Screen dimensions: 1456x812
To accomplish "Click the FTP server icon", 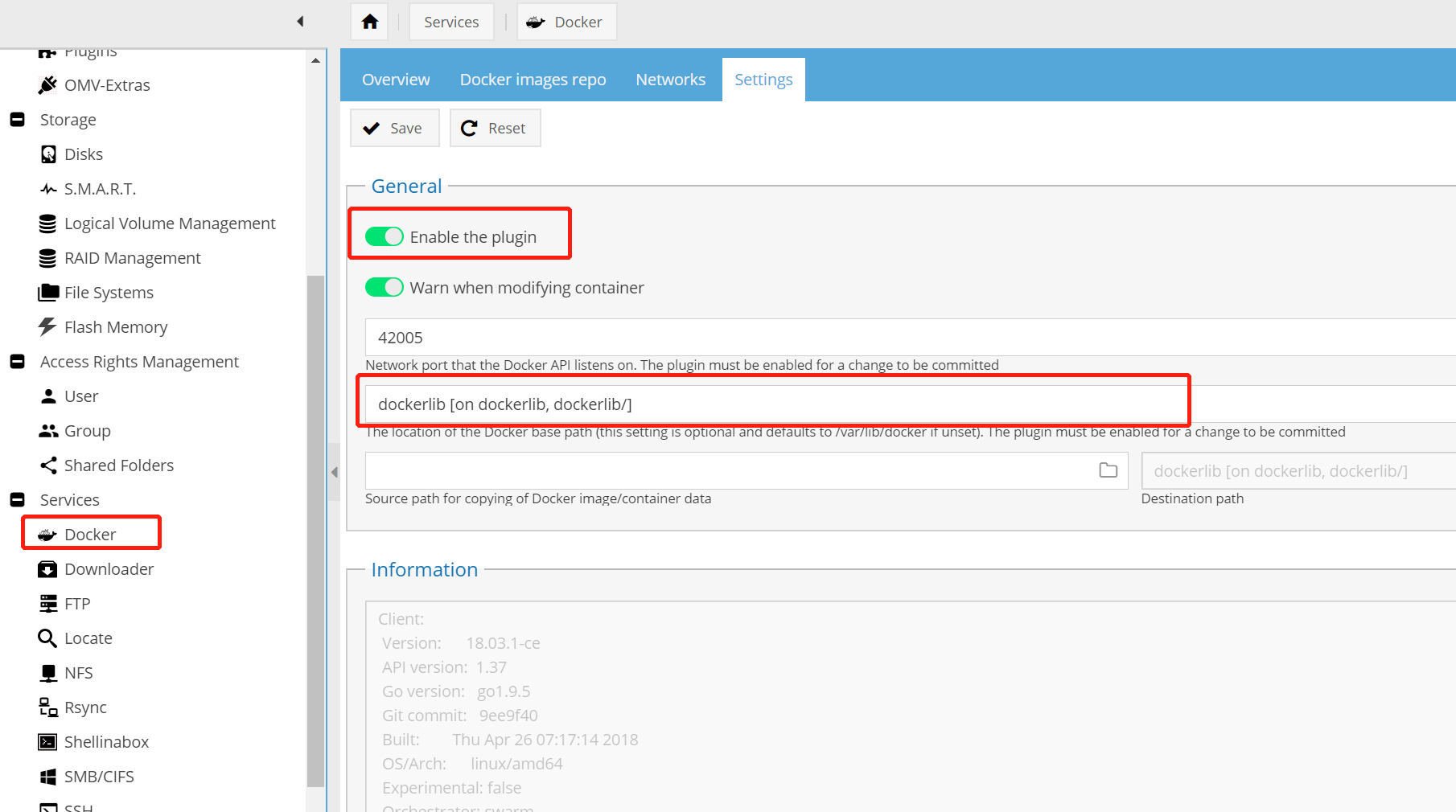I will tap(48, 604).
